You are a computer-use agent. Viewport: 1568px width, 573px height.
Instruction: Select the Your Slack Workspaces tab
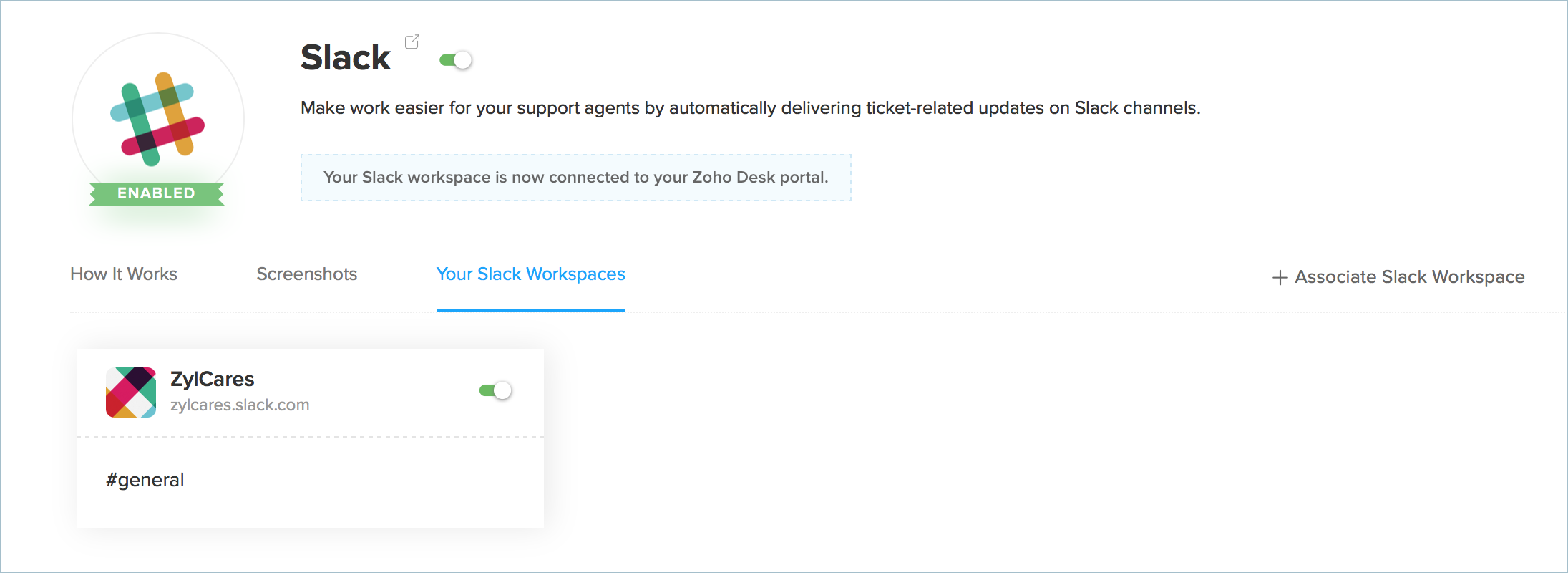click(x=530, y=274)
